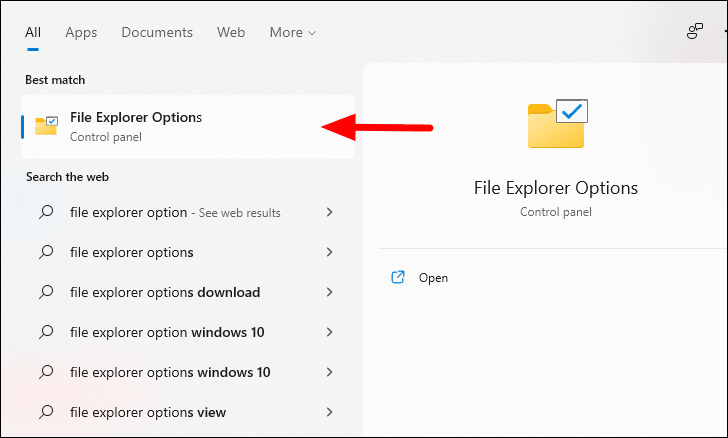Screen dimensions: 728x438
Task: Switch to the Apps tab
Action: (x=81, y=33)
